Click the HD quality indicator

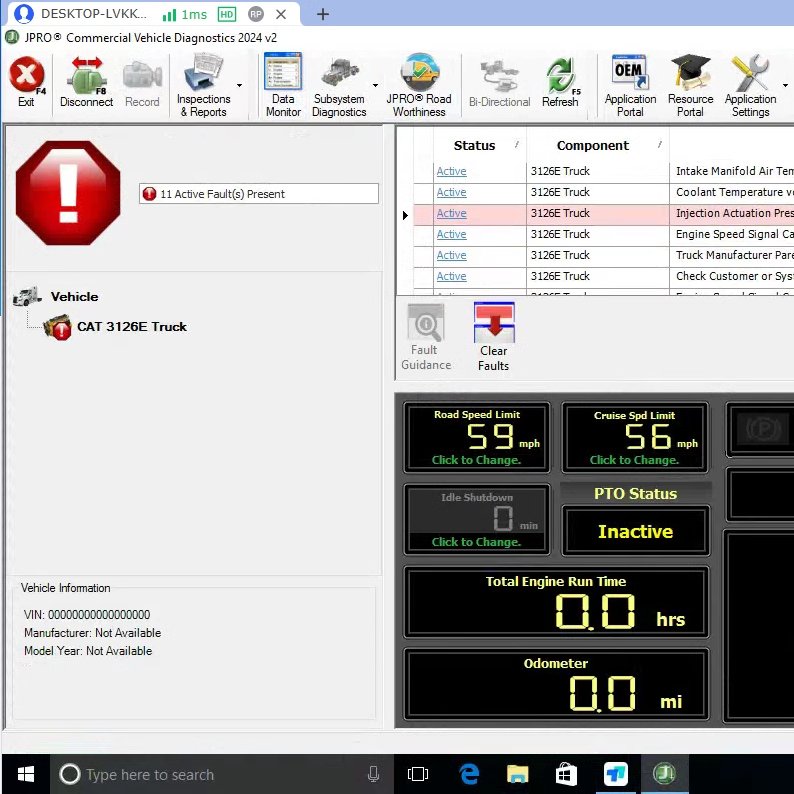226,14
